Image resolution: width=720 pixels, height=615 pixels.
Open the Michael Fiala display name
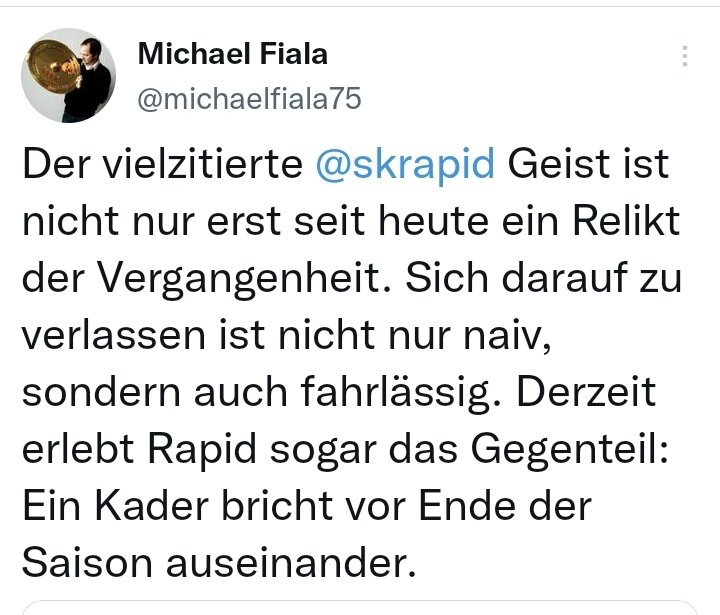click(x=233, y=54)
